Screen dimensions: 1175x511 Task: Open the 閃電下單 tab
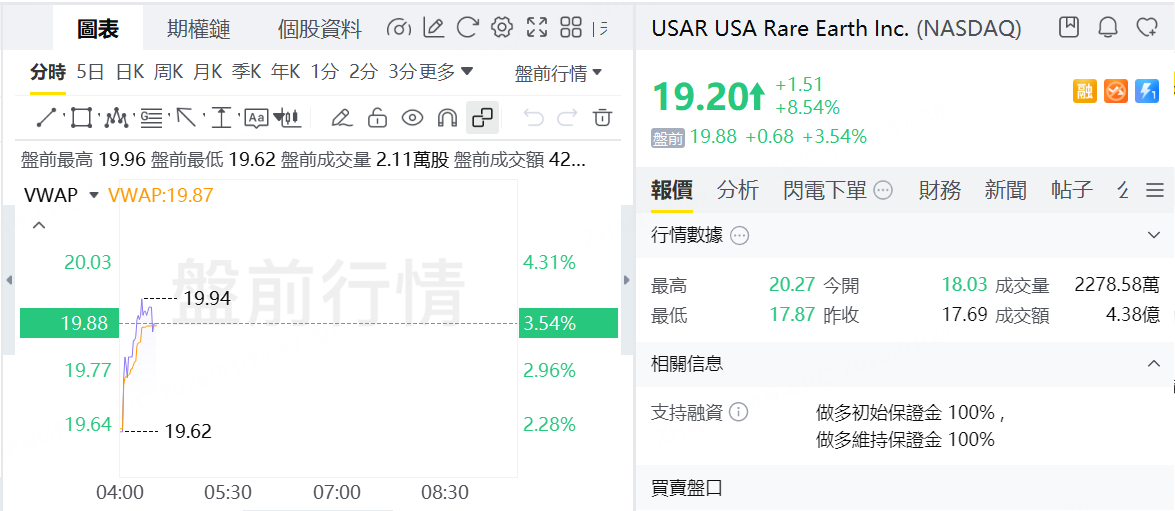tap(824, 190)
